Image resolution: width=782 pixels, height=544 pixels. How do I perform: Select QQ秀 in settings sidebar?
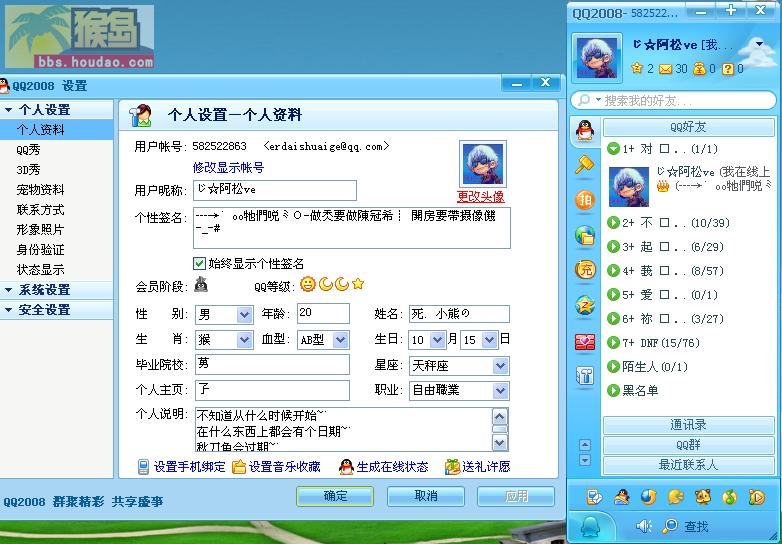tap(28, 150)
